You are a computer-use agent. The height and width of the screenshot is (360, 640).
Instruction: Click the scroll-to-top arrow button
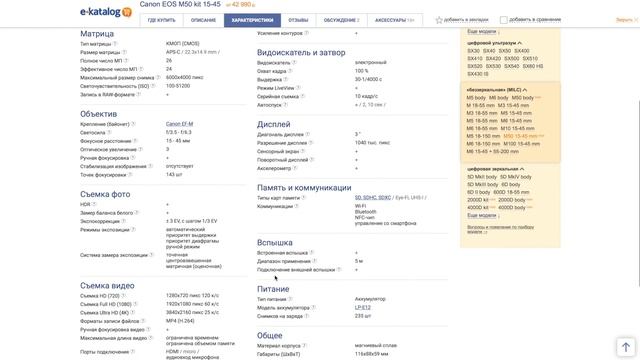pyautogui.click(x=626, y=347)
